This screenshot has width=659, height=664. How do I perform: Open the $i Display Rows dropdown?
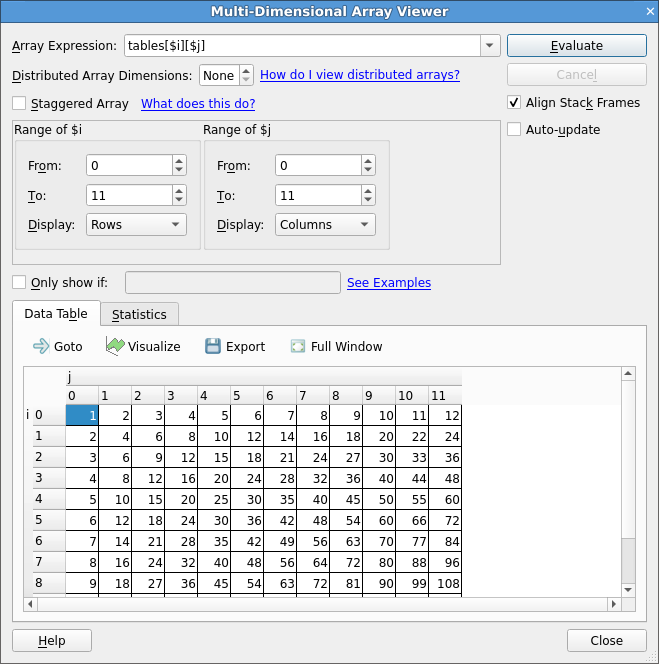(x=136, y=225)
